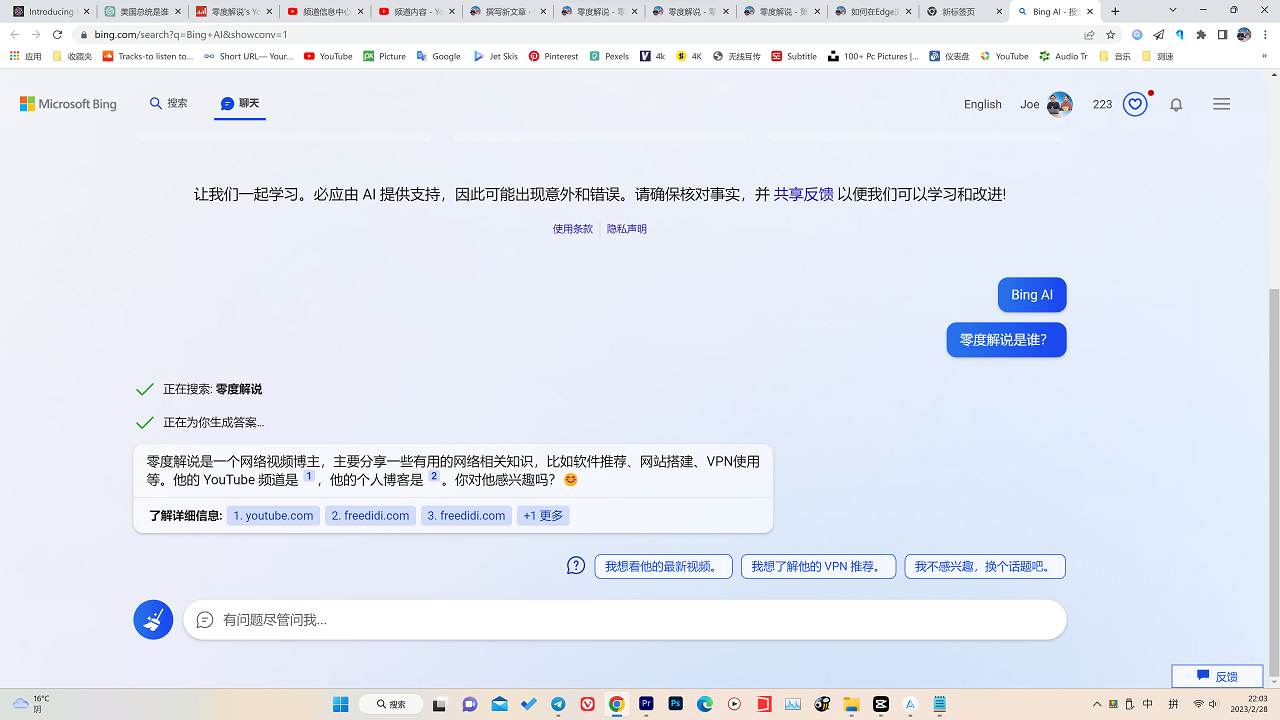Viewport: 1280px width, 720px height.
Task: Click the new topic broom button
Action: click(153, 620)
